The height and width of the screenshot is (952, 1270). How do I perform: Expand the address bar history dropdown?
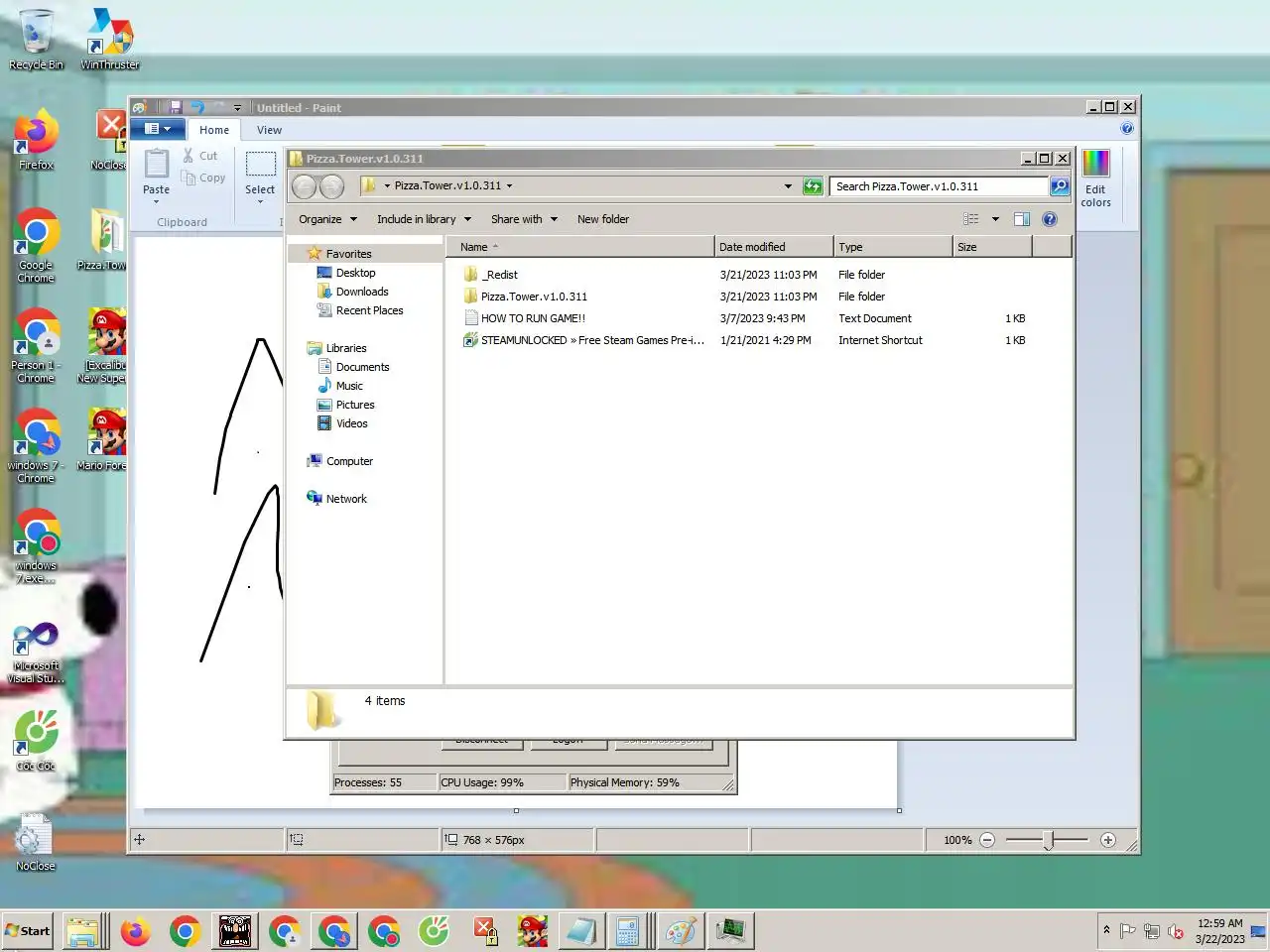pyautogui.click(x=788, y=185)
